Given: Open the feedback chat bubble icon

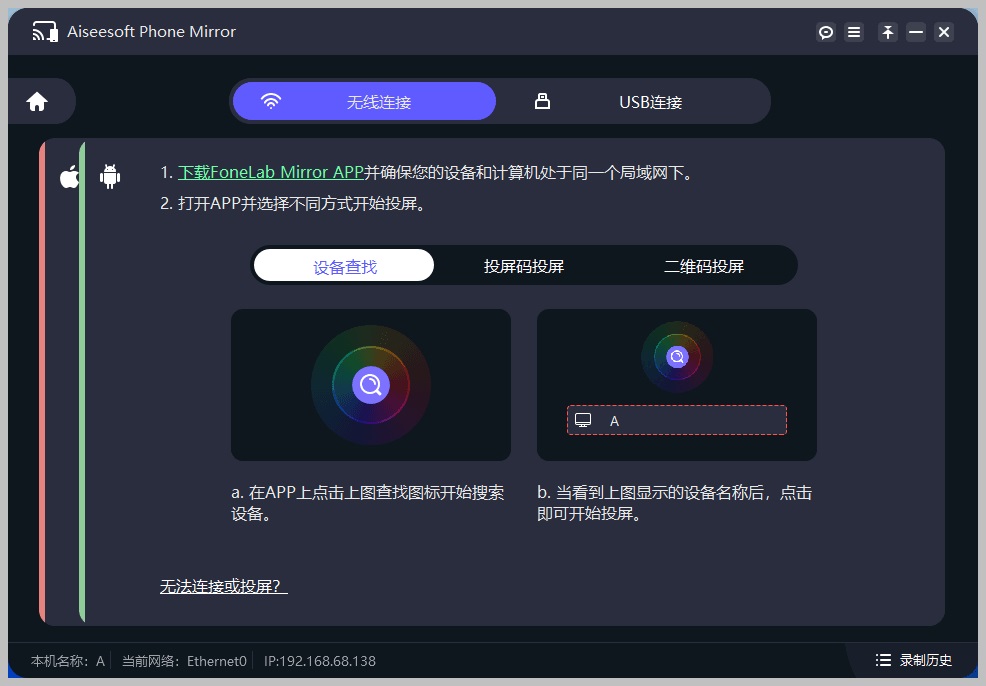Looking at the screenshot, I should [826, 32].
